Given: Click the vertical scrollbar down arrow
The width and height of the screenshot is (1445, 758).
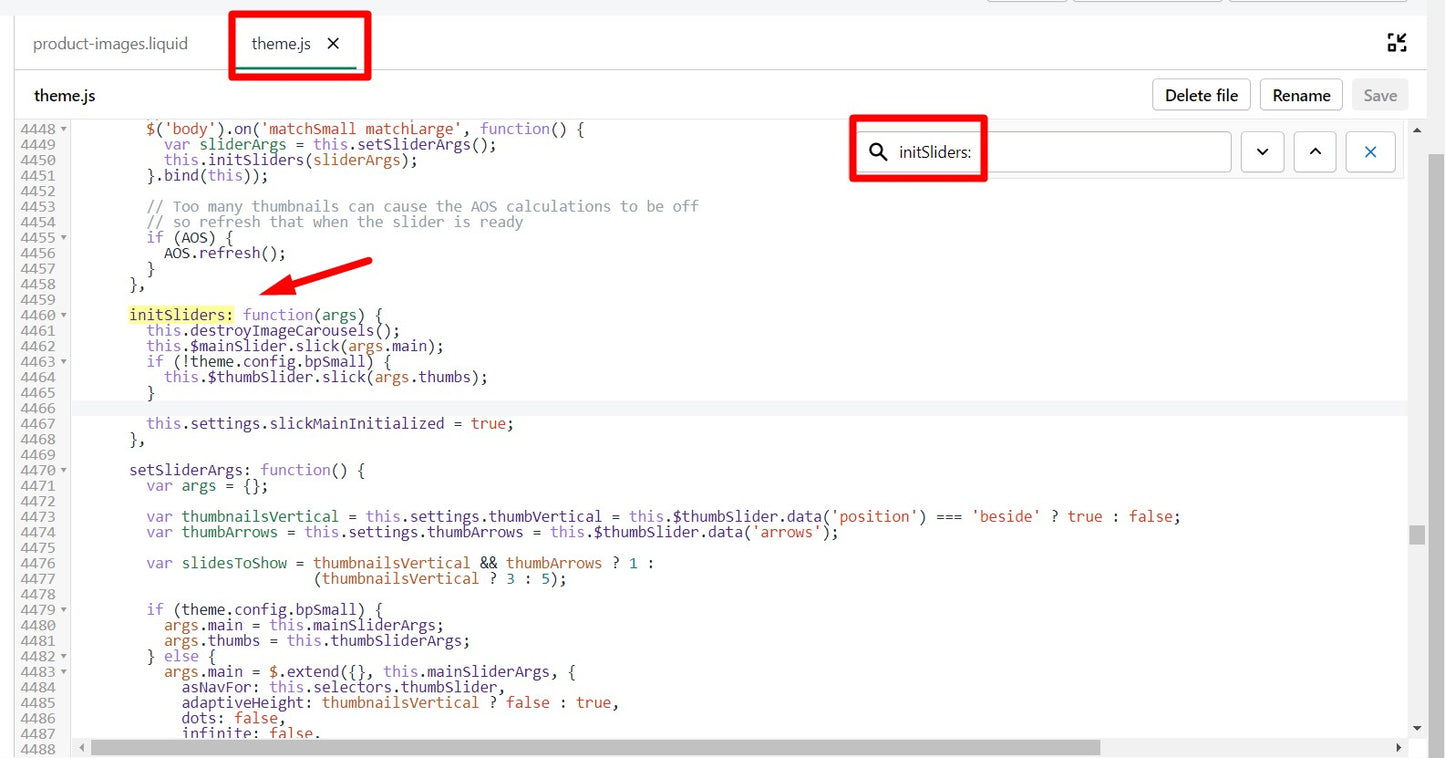Looking at the screenshot, I should (1417, 728).
